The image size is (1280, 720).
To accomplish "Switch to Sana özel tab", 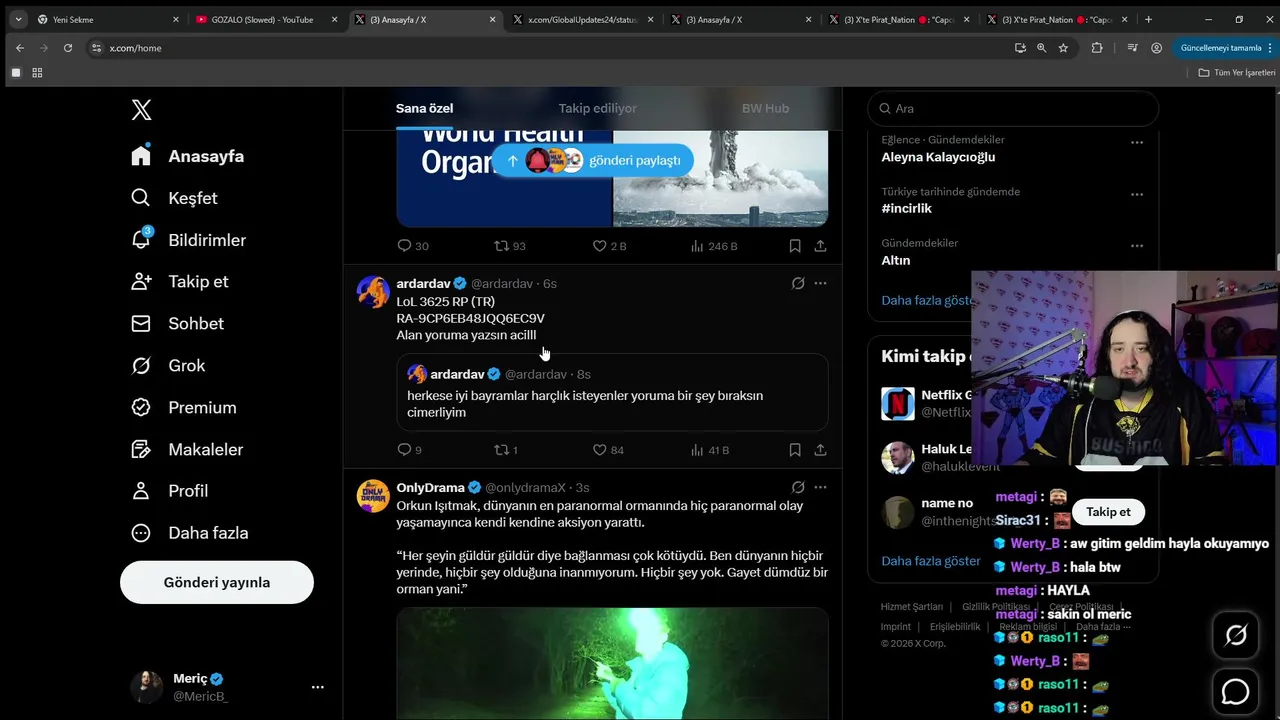I will point(425,108).
